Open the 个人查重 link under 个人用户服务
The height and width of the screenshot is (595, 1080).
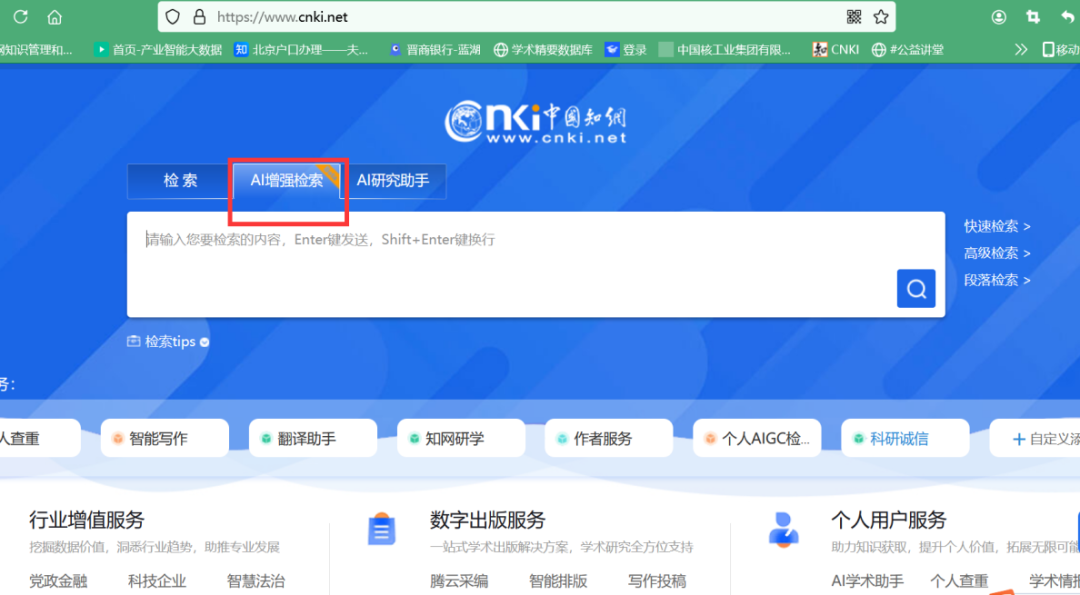(x=959, y=581)
